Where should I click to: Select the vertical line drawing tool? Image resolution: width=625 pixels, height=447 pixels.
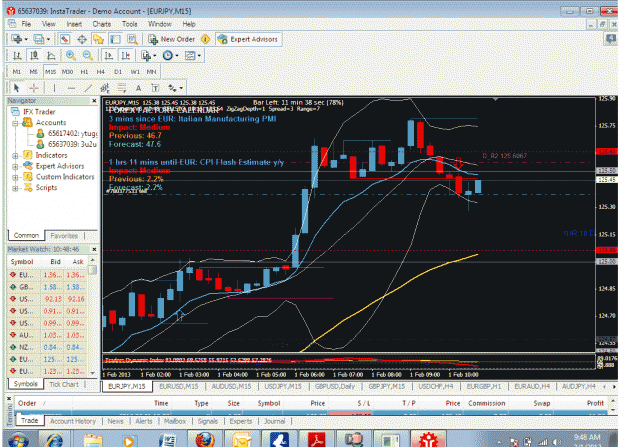coord(54,88)
